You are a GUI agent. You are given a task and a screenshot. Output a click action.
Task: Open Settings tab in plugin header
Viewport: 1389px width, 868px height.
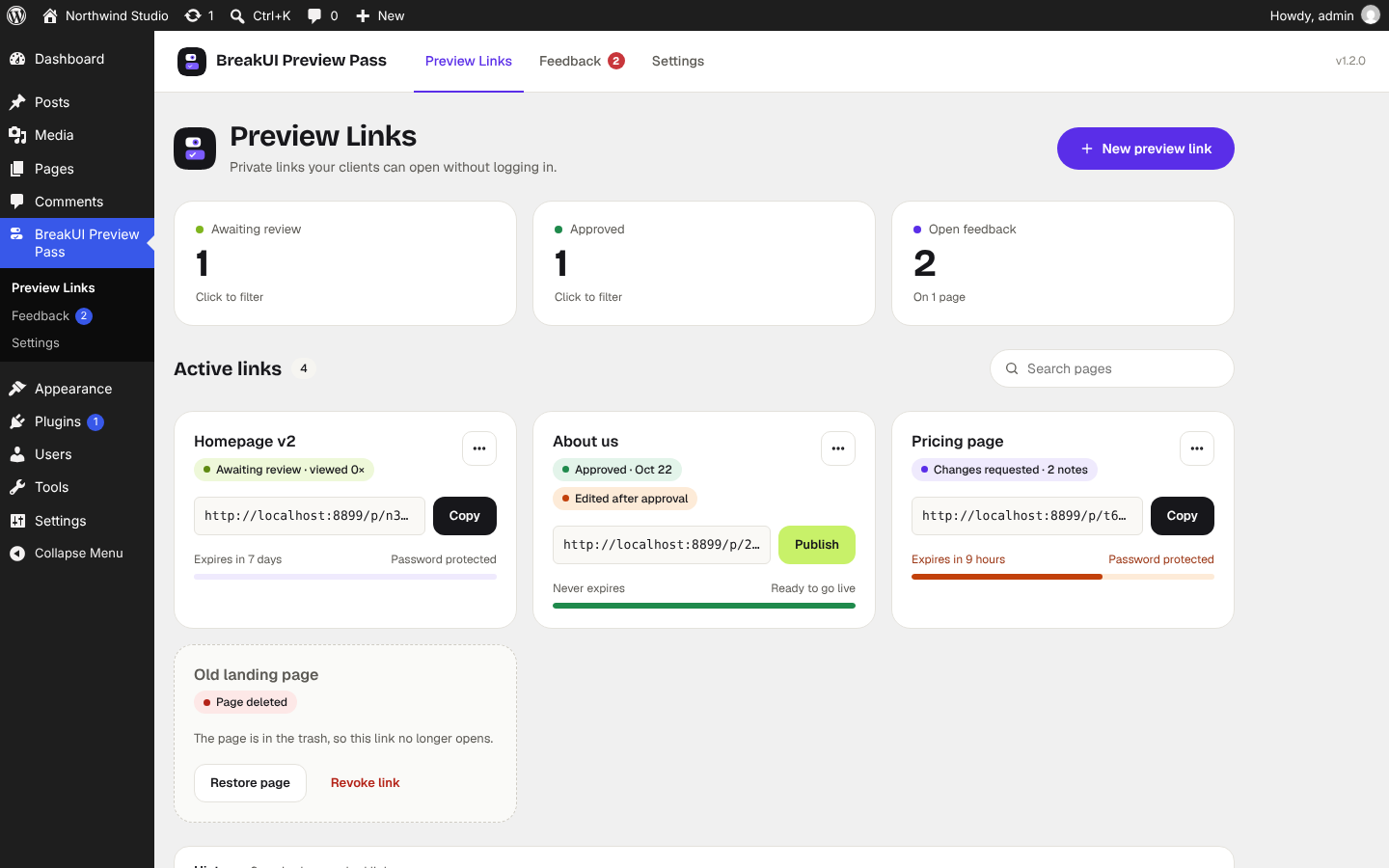click(x=678, y=61)
